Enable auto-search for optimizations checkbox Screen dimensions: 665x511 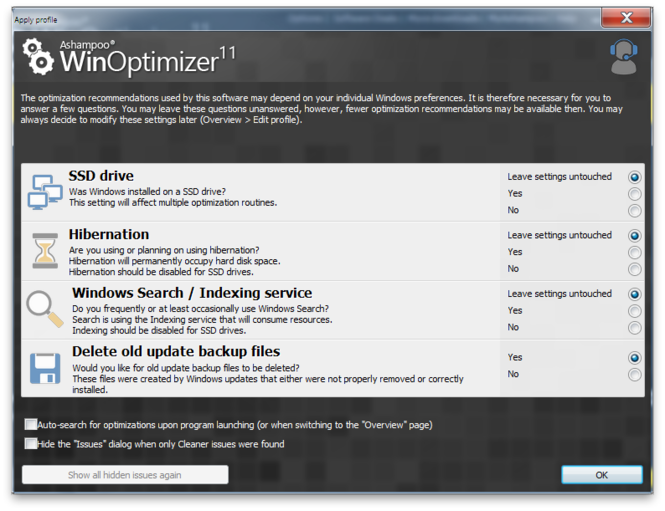click(31, 424)
